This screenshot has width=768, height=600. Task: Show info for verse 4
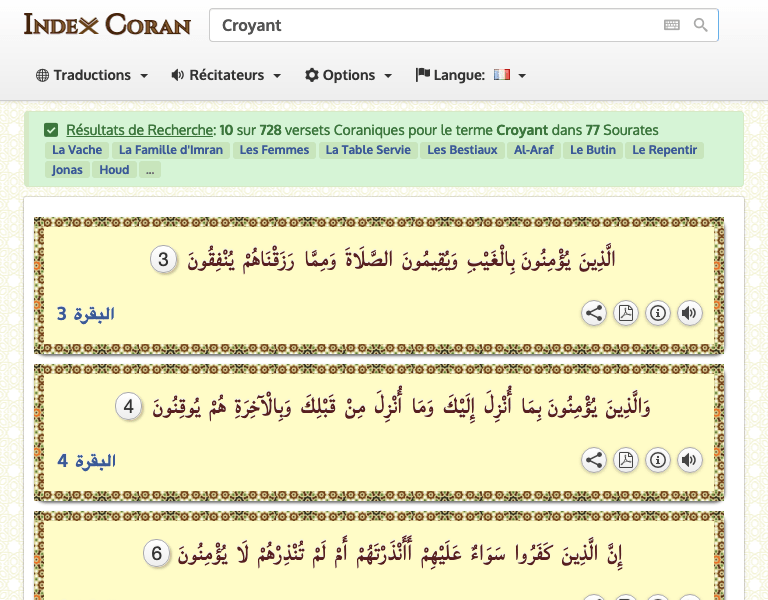tap(657, 460)
